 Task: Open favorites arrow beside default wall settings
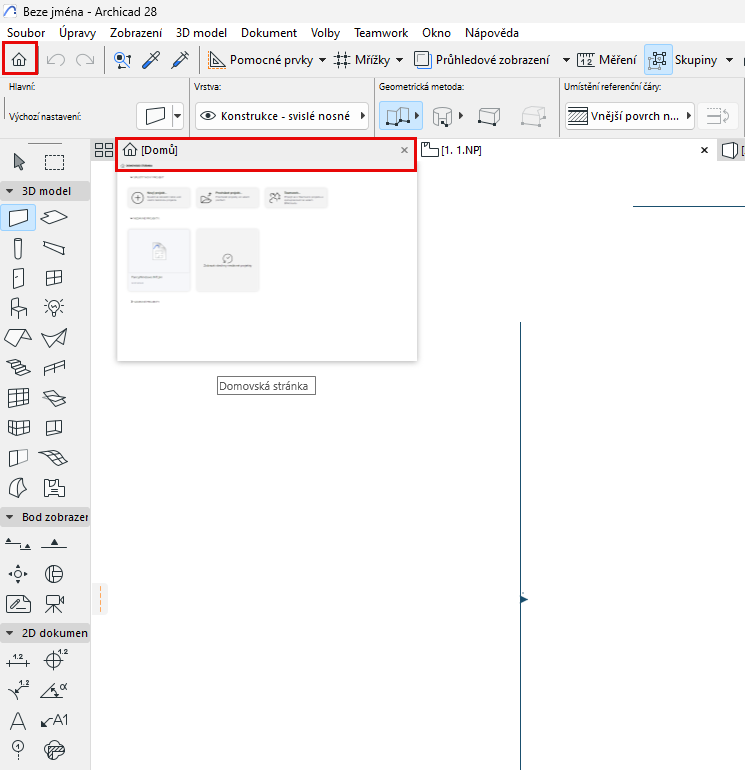[177, 116]
